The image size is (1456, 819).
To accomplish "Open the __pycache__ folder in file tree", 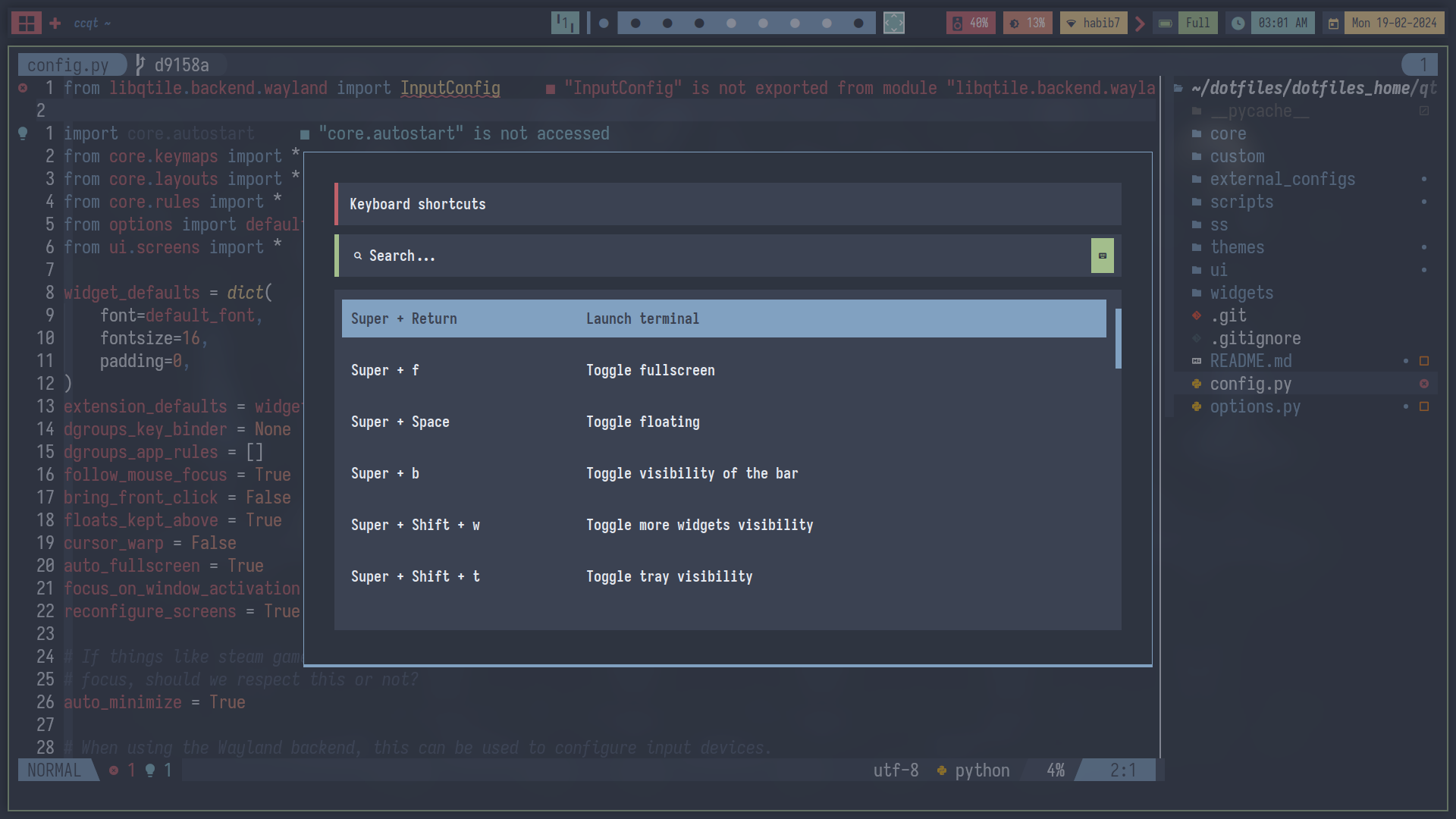I will coord(1260,111).
